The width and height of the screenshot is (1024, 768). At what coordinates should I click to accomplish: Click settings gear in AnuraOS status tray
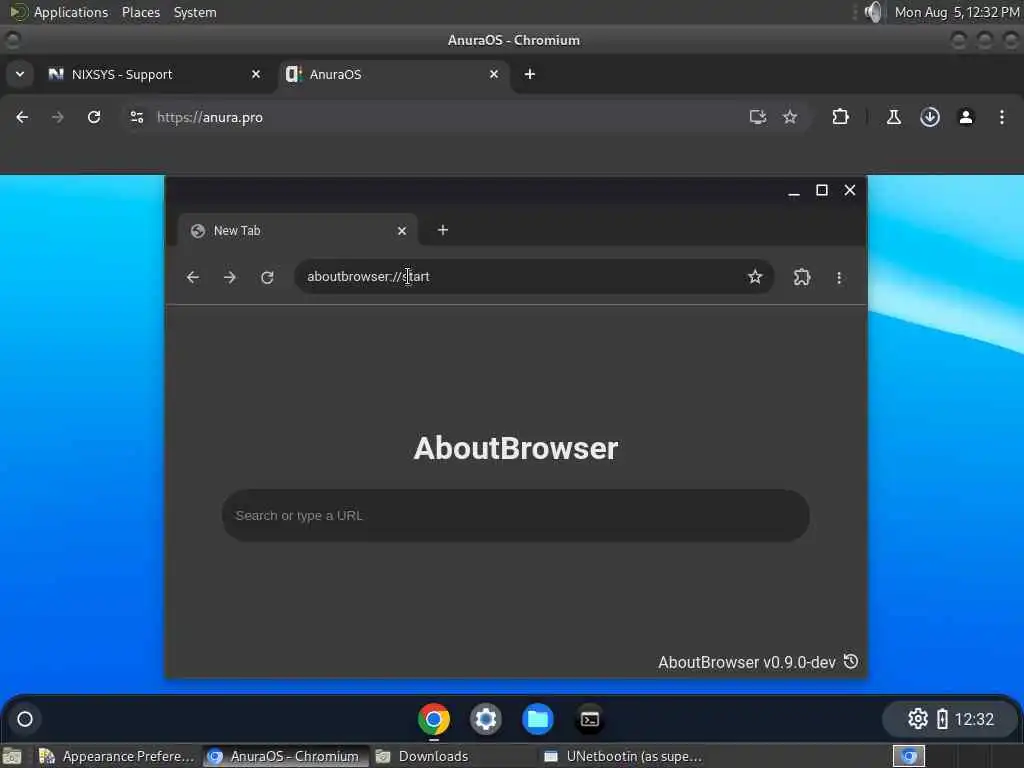pyautogui.click(x=918, y=719)
